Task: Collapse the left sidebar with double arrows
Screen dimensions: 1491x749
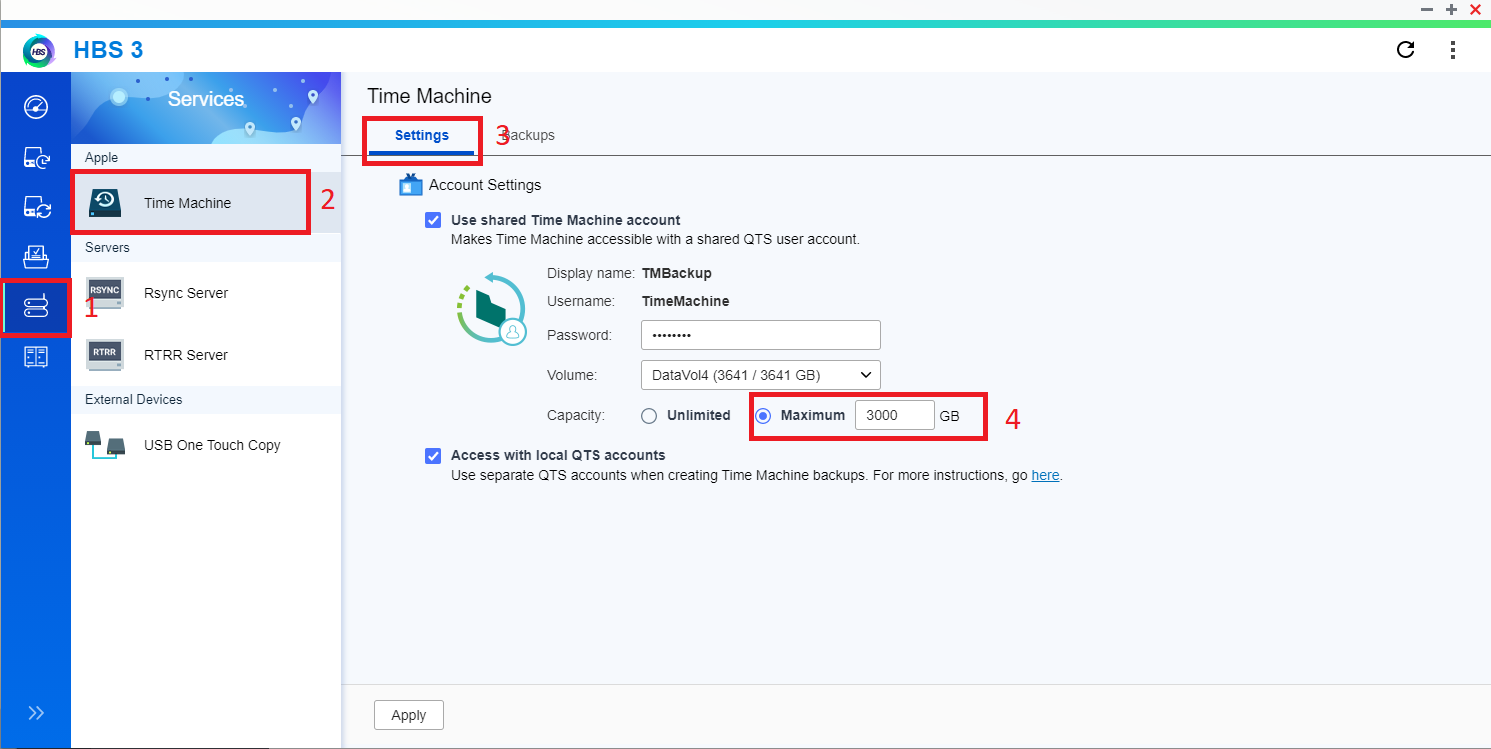Action: click(x=36, y=712)
